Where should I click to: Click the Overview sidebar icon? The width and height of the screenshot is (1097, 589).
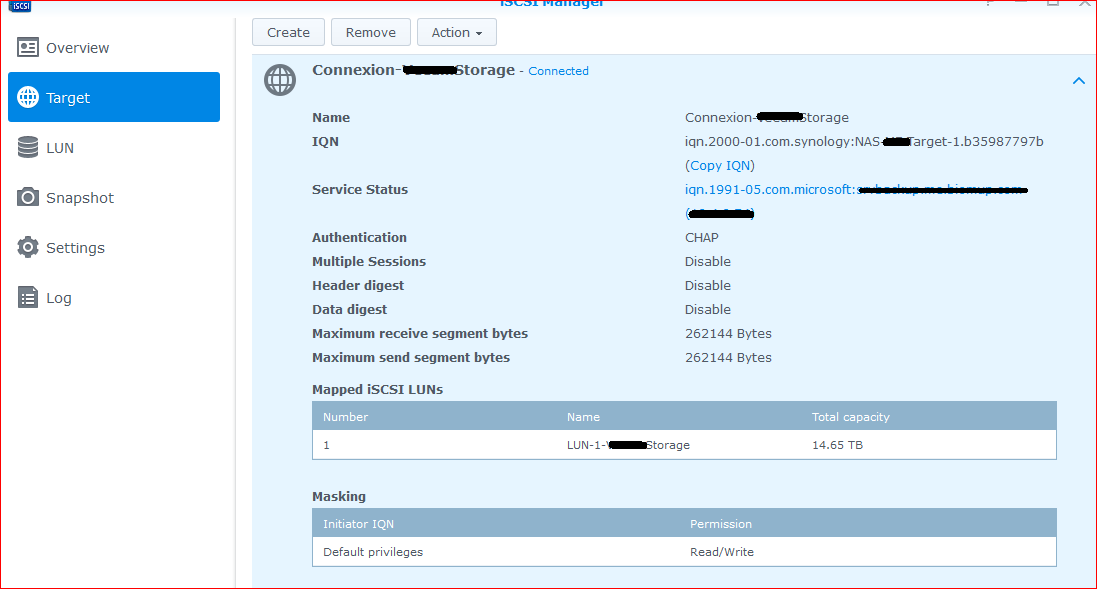[x=28, y=48]
